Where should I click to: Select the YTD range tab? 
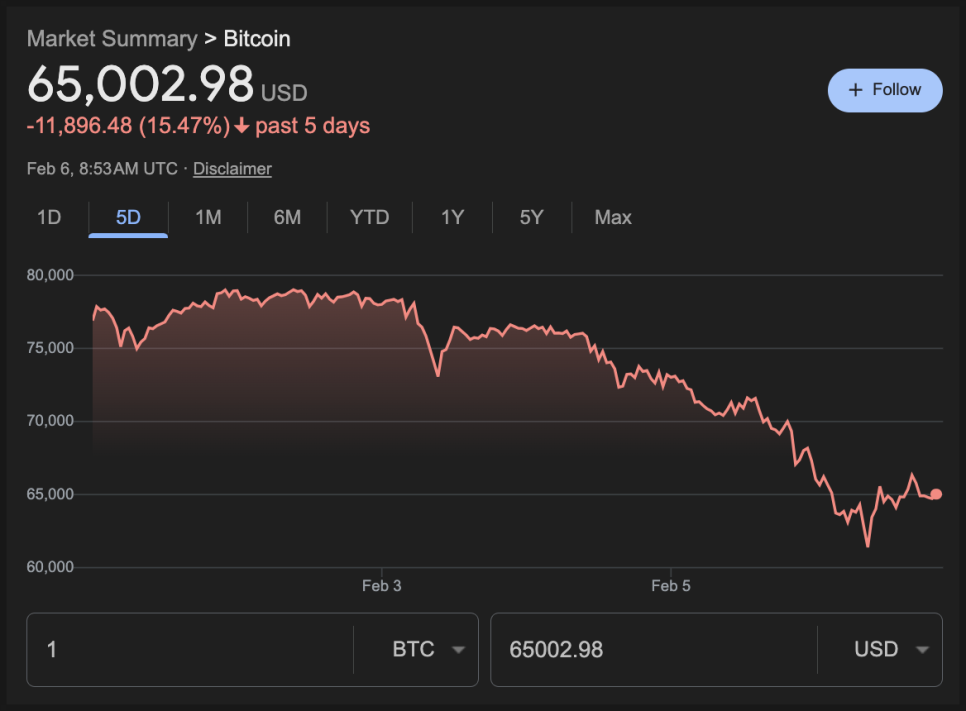369,217
